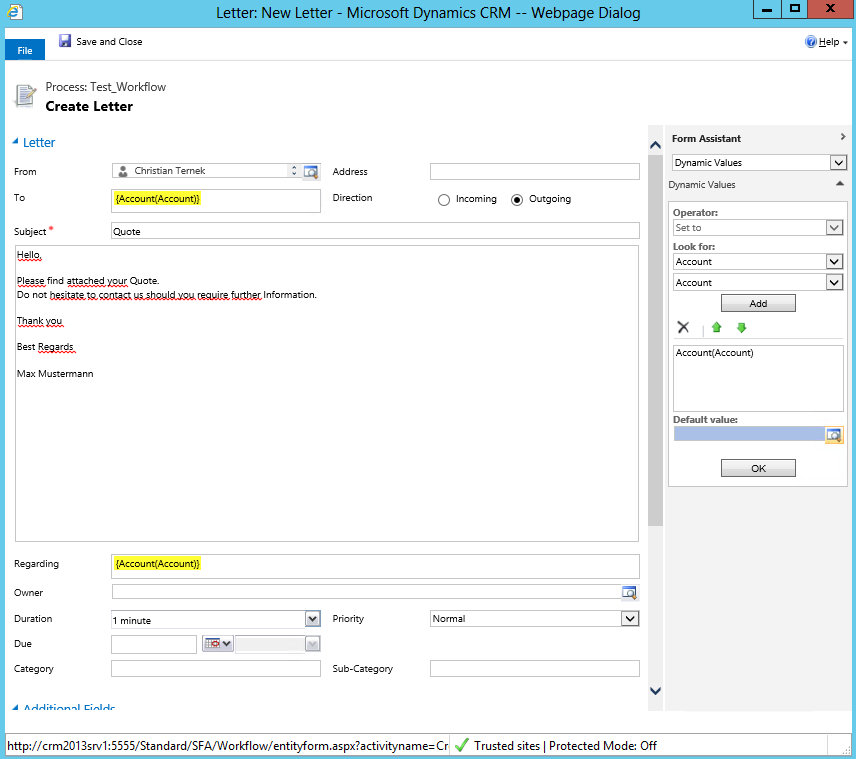The width and height of the screenshot is (856, 759).
Task: Click "Process: Test_Workflow" header text
Action: (x=105, y=87)
